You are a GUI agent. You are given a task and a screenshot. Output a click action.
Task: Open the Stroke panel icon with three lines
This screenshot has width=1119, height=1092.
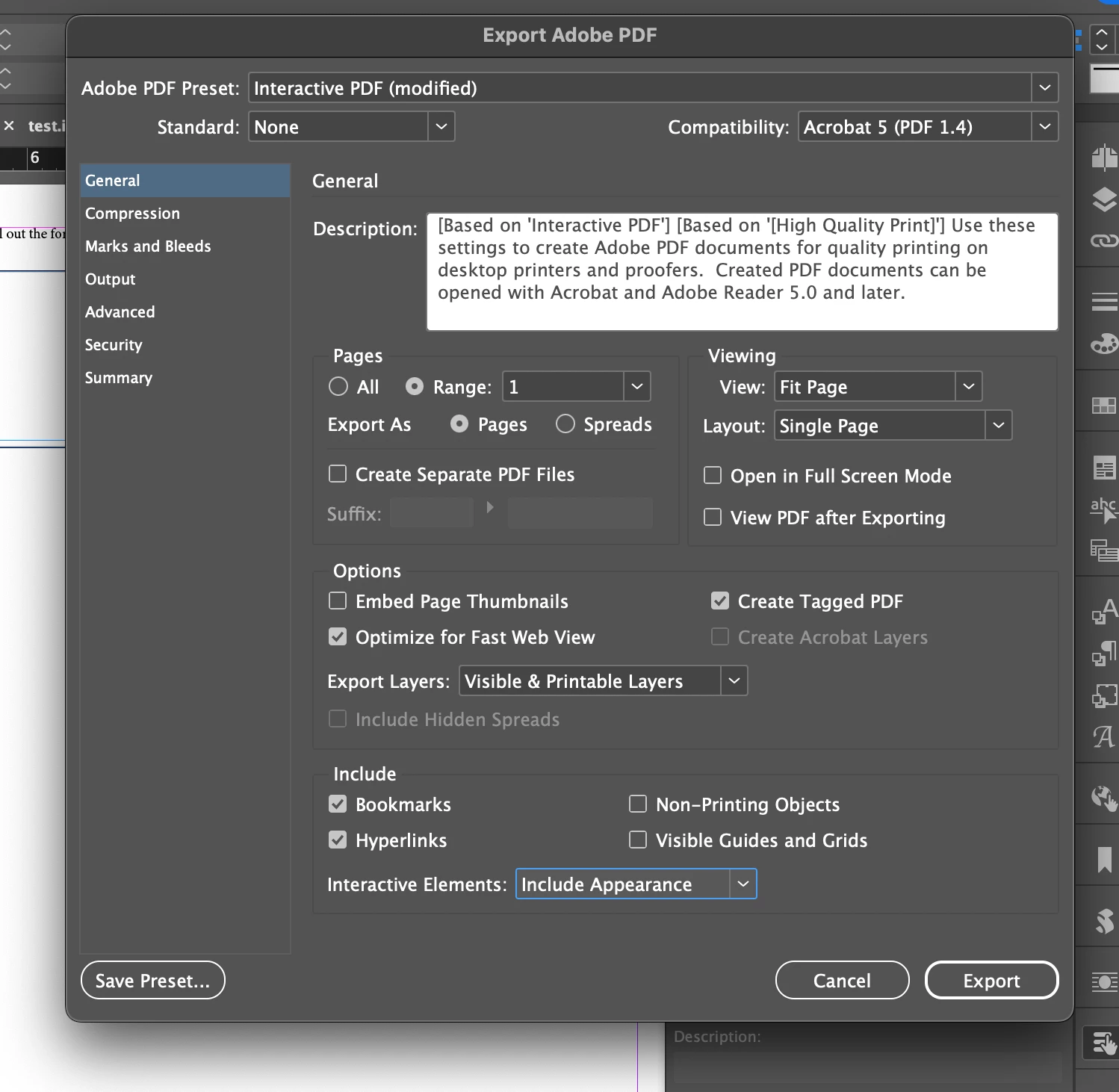(x=1104, y=302)
